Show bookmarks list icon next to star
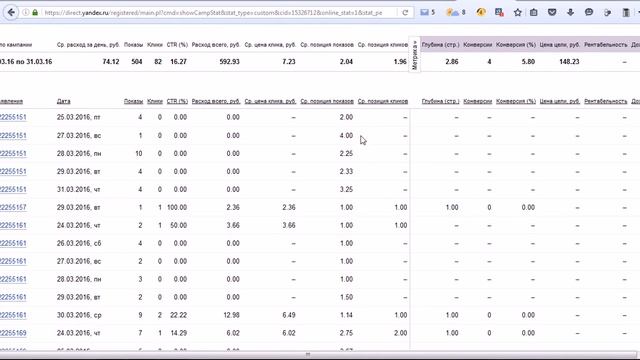Image resolution: width=640 pixels, height=360 pixels. tap(533, 12)
